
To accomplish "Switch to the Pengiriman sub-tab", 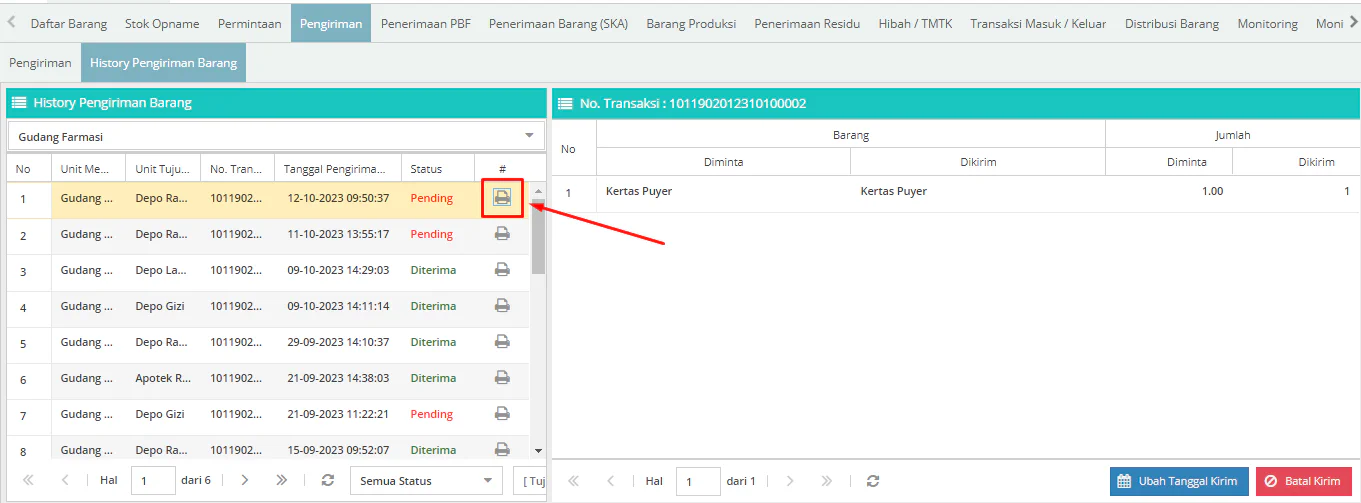I will click(x=40, y=62).
